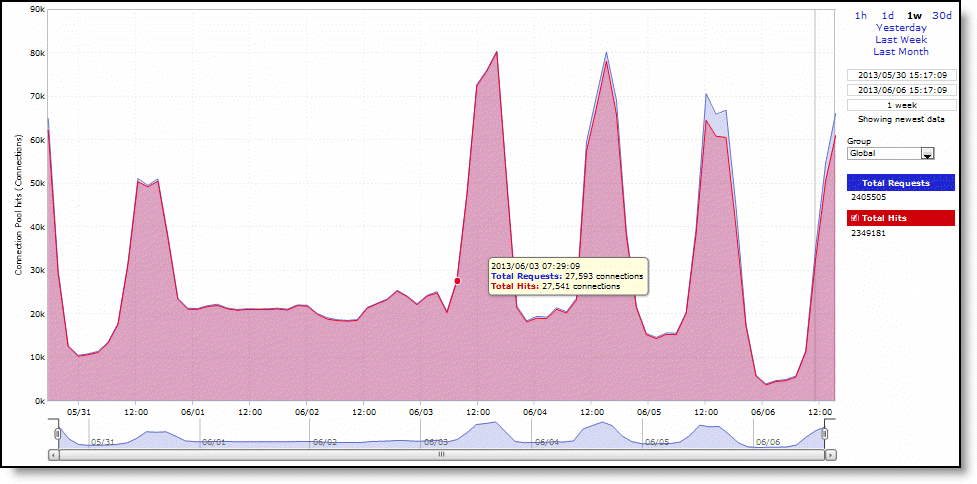
Task: Open the Group dropdown arrow
Action: pos(927,154)
